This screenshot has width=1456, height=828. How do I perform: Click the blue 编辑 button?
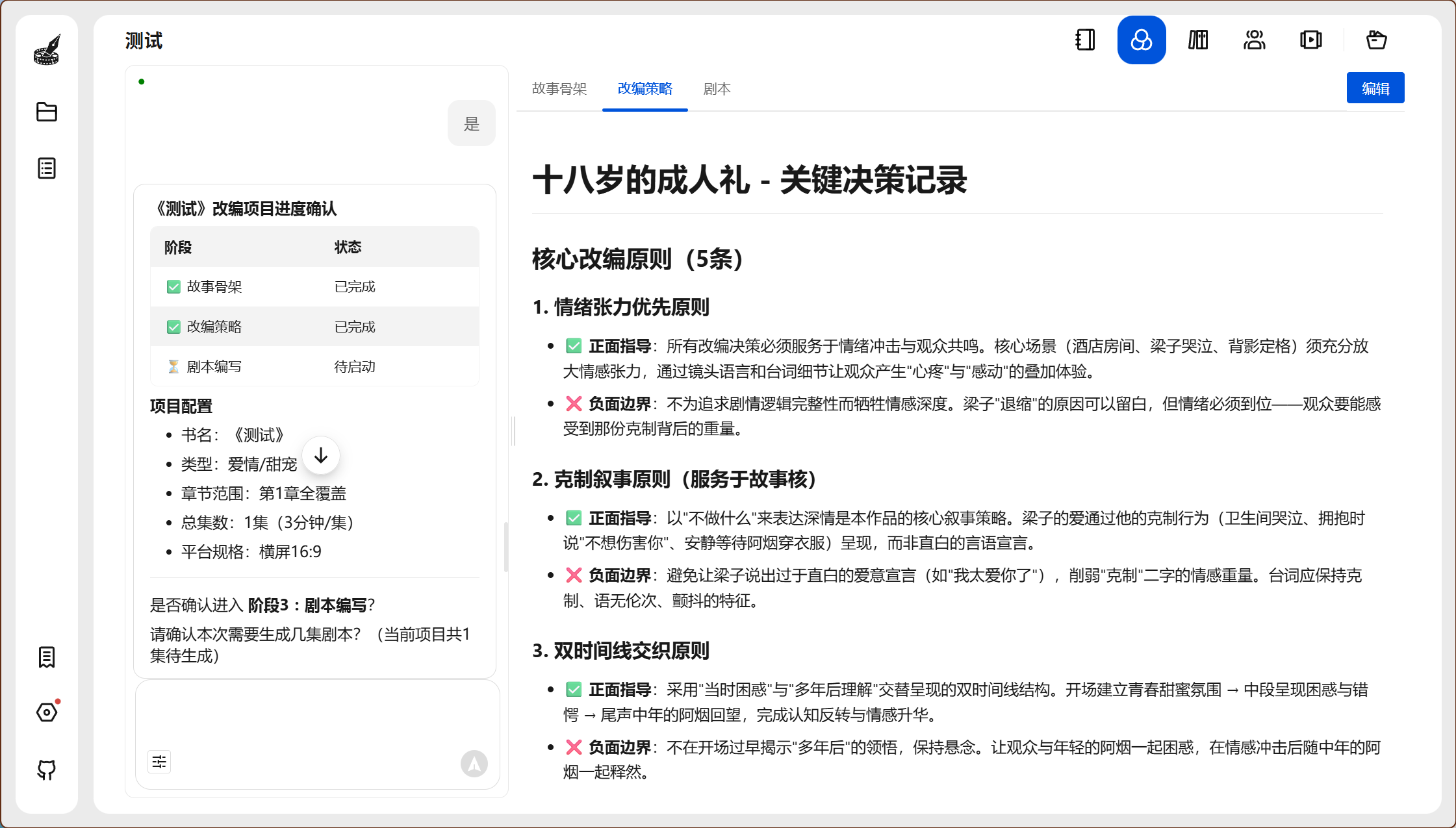point(1375,88)
